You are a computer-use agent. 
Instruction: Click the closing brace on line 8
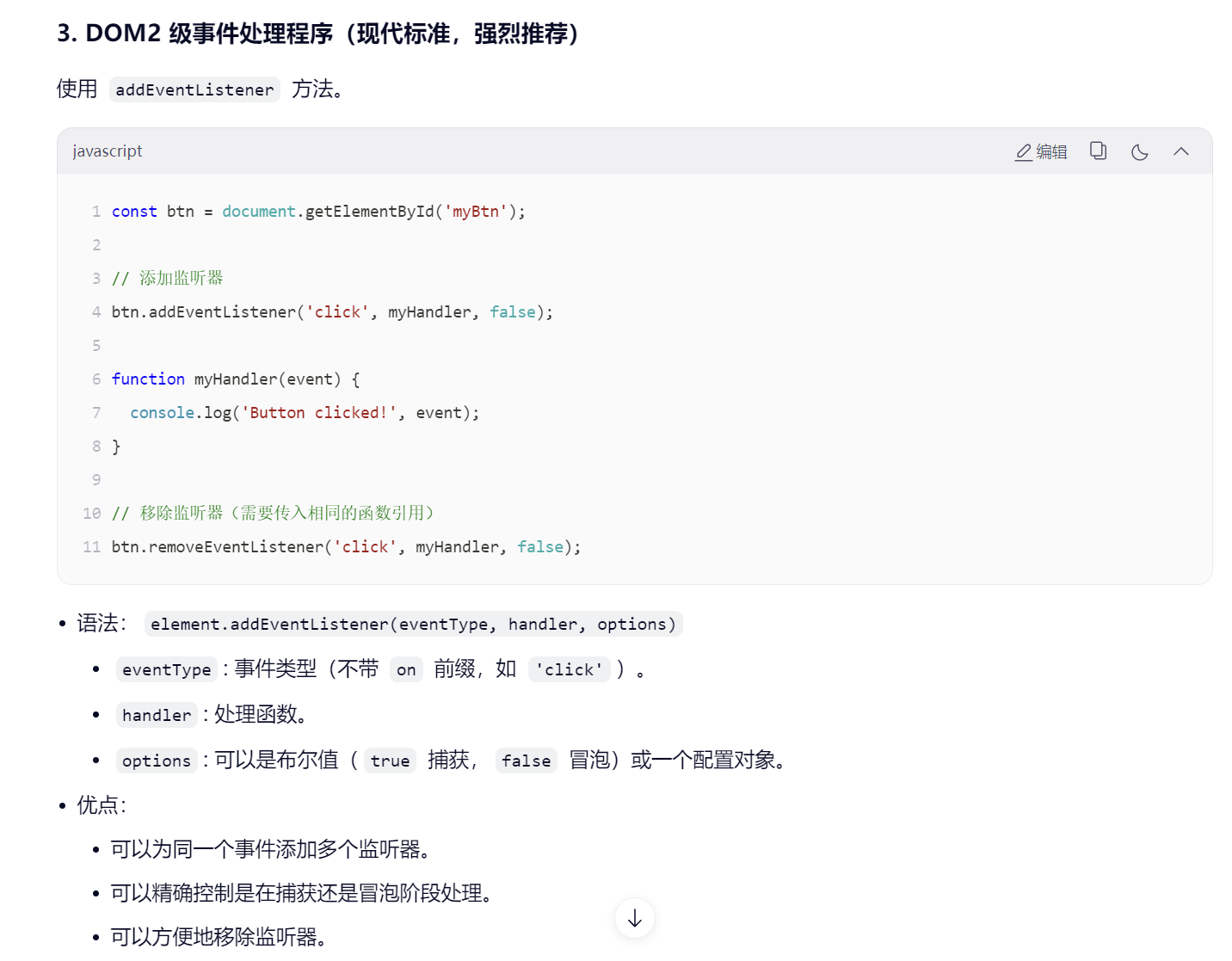[x=116, y=447]
